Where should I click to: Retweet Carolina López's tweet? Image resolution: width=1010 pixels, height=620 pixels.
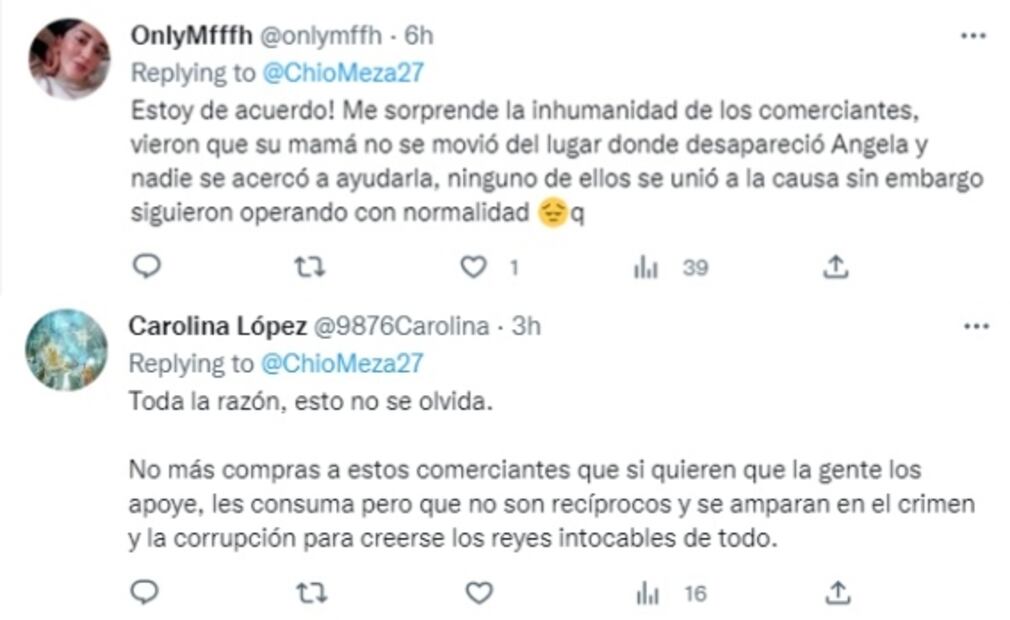(313, 593)
